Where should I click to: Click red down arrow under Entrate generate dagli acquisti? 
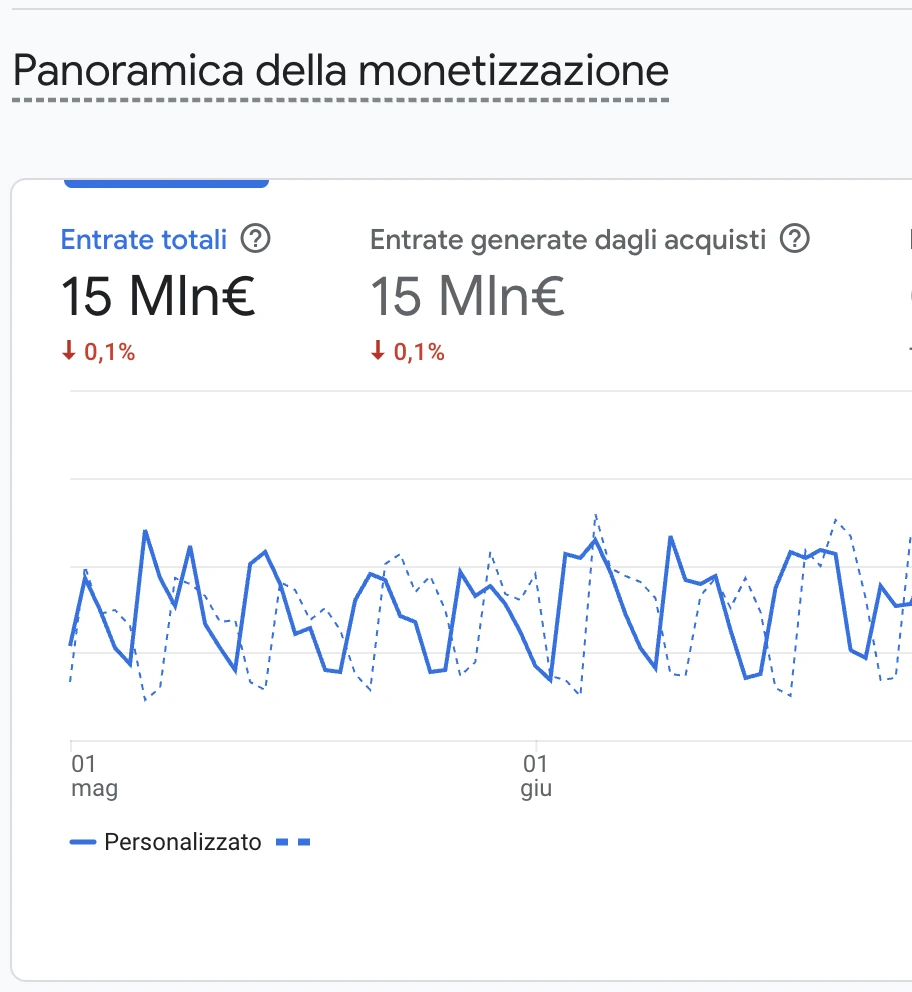pyautogui.click(x=377, y=351)
